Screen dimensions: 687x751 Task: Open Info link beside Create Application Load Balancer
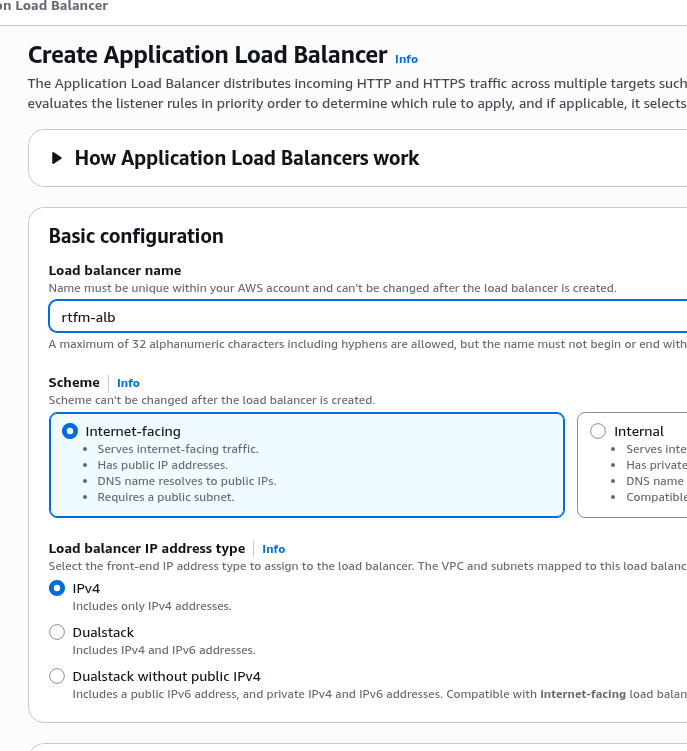click(406, 59)
